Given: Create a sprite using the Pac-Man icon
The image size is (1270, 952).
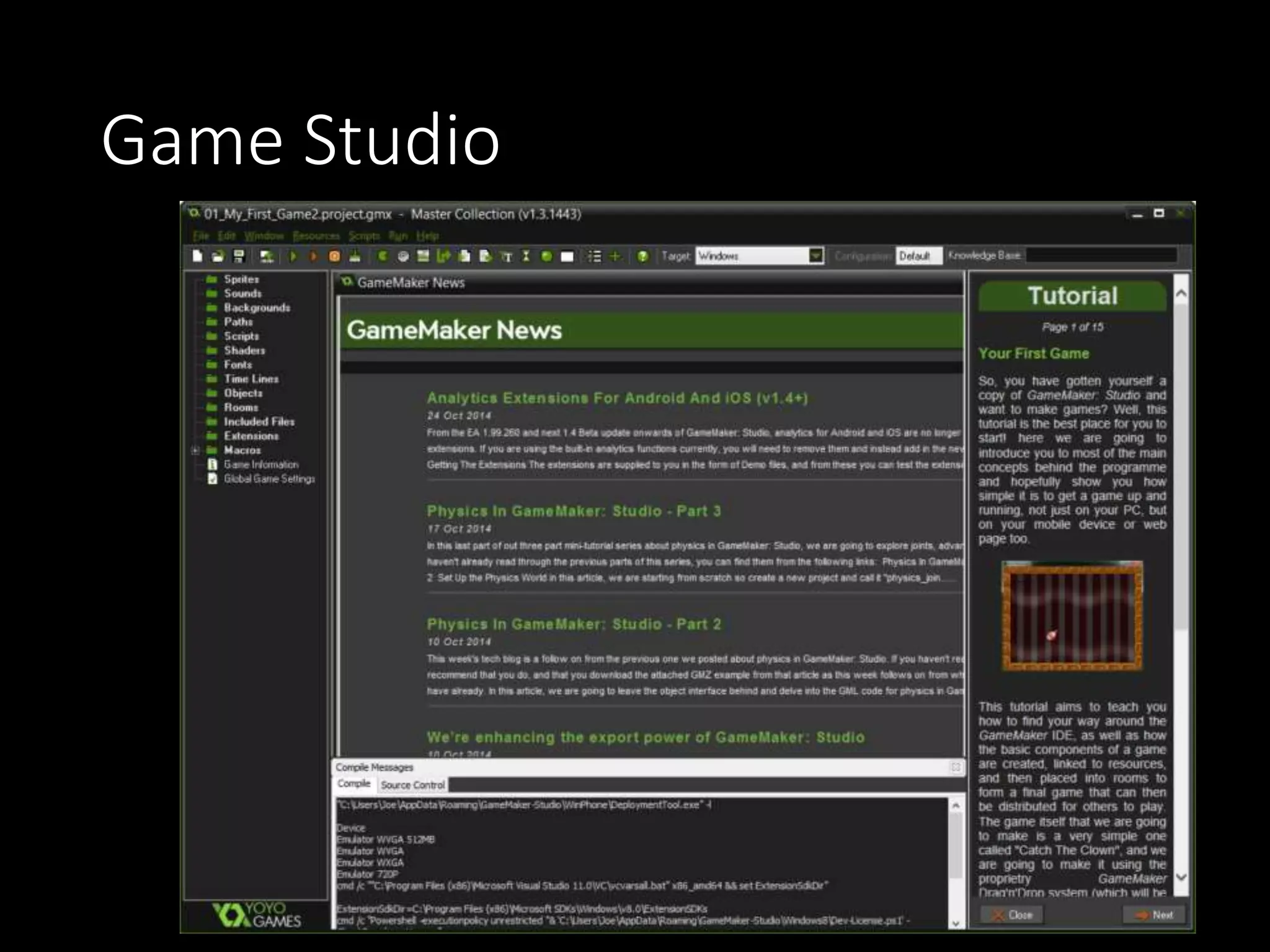Looking at the screenshot, I should click(x=383, y=256).
